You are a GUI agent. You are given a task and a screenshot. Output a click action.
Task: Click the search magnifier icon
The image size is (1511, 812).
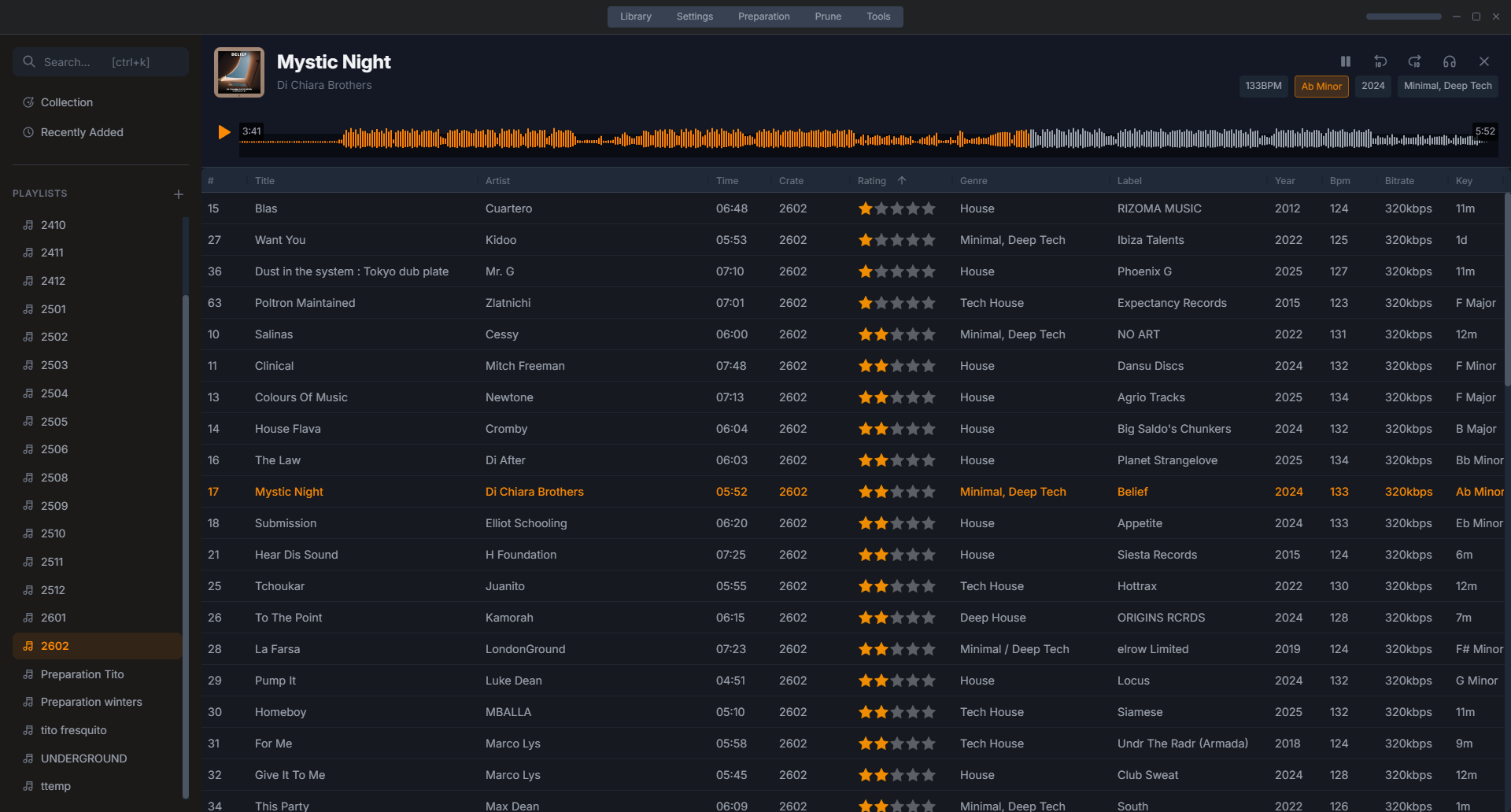(x=29, y=61)
